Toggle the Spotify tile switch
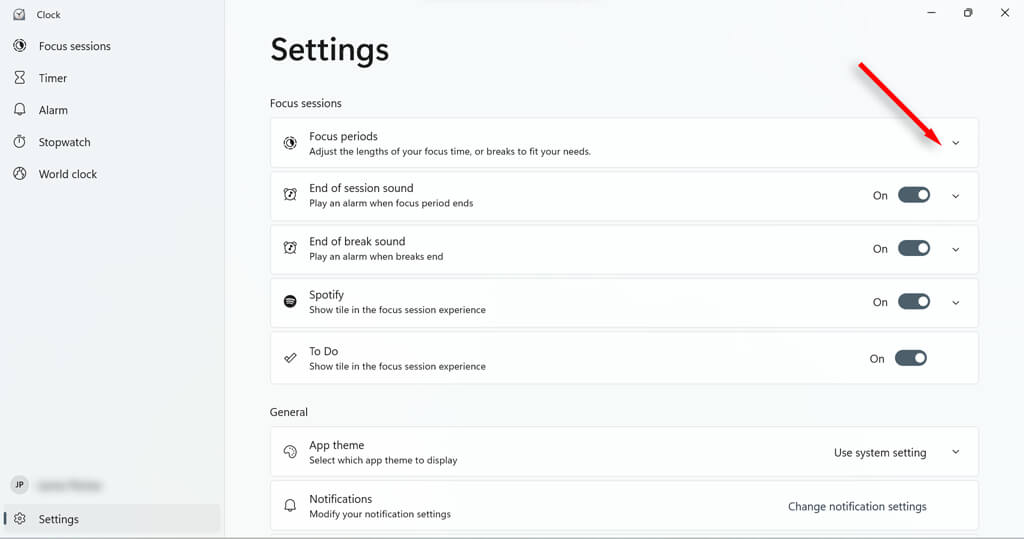The height and width of the screenshot is (539, 1024). click(914, 301)
